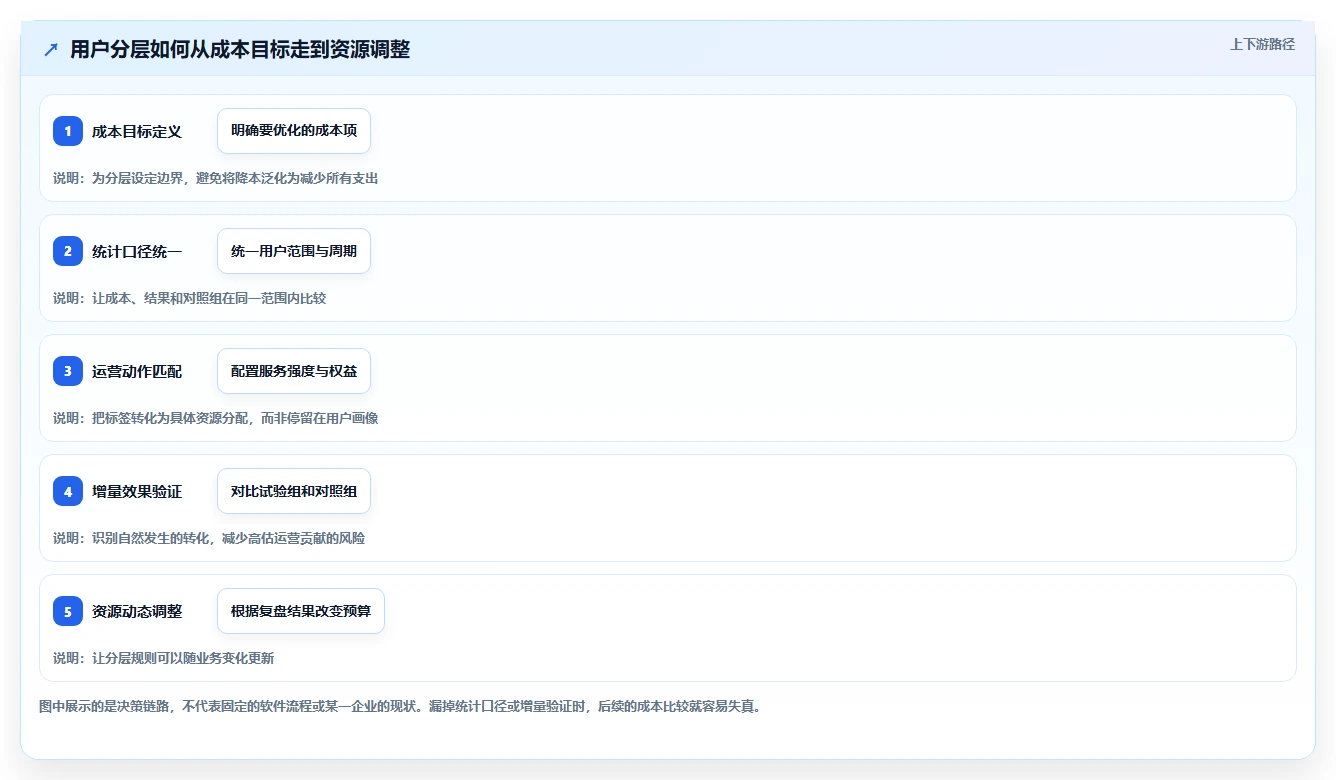The image size is (1336, 780).
Task: Select the 成本目标定义 step label
Action: coord(137,131)
